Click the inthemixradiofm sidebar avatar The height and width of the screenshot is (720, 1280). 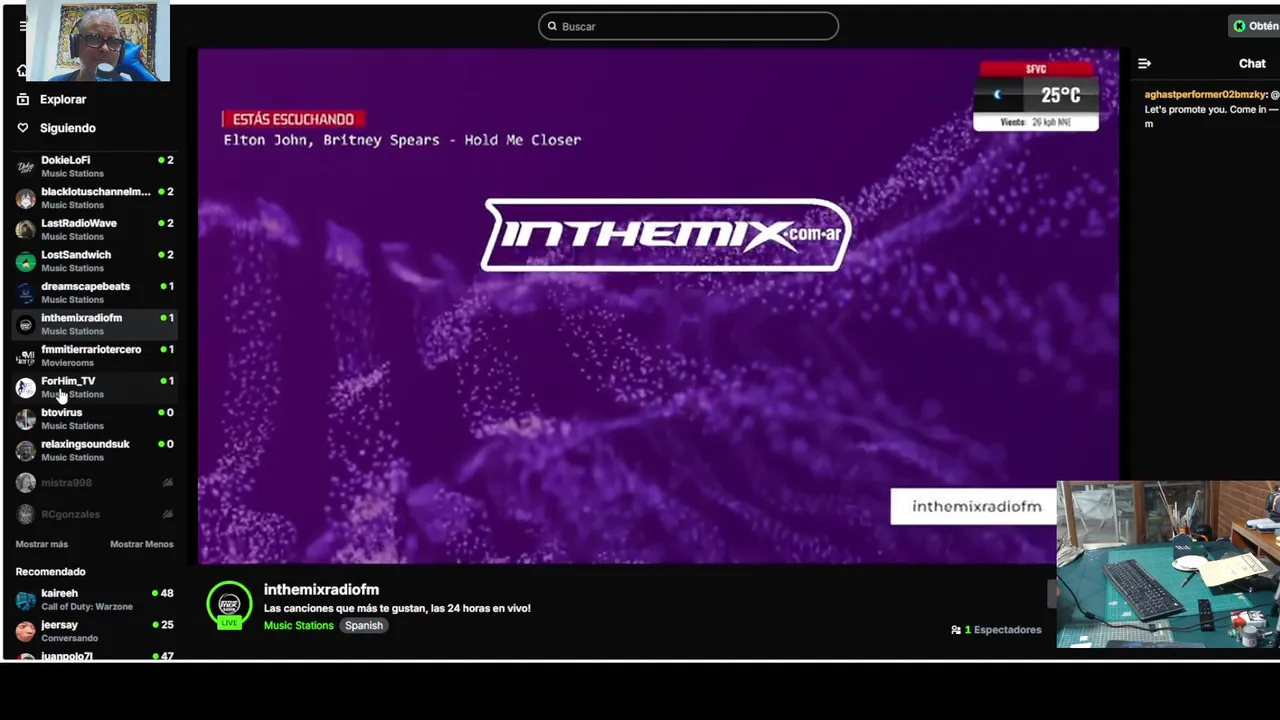pos(26,324)
